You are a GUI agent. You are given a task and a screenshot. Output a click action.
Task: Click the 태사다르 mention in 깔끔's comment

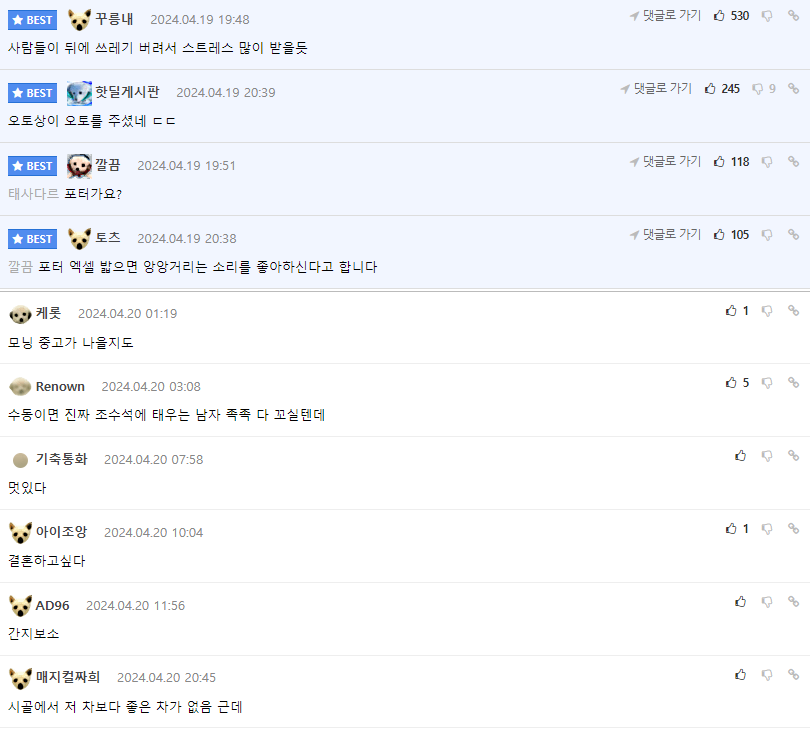point(34,194)
